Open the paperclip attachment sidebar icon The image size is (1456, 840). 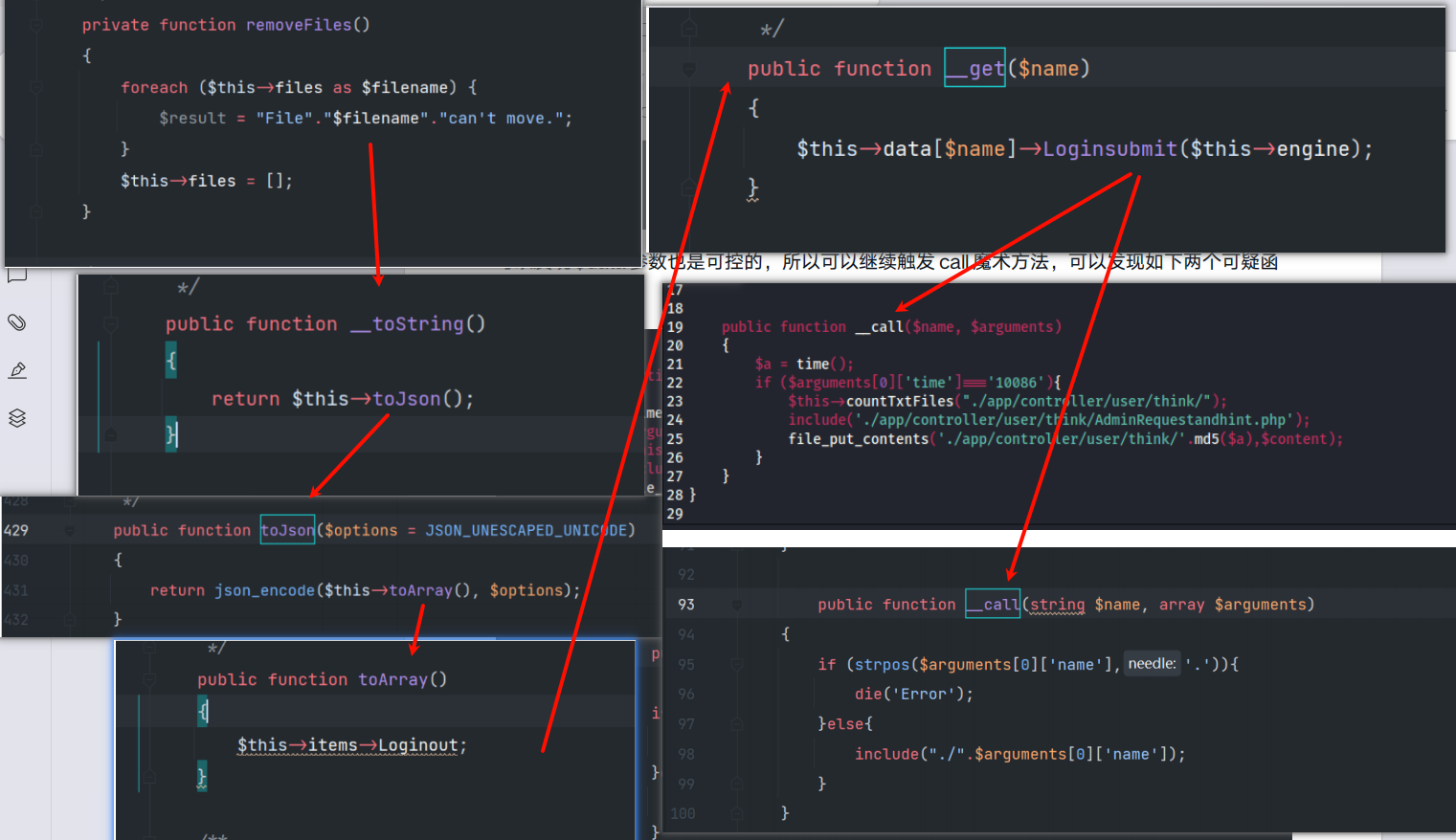tap(16, 322)
